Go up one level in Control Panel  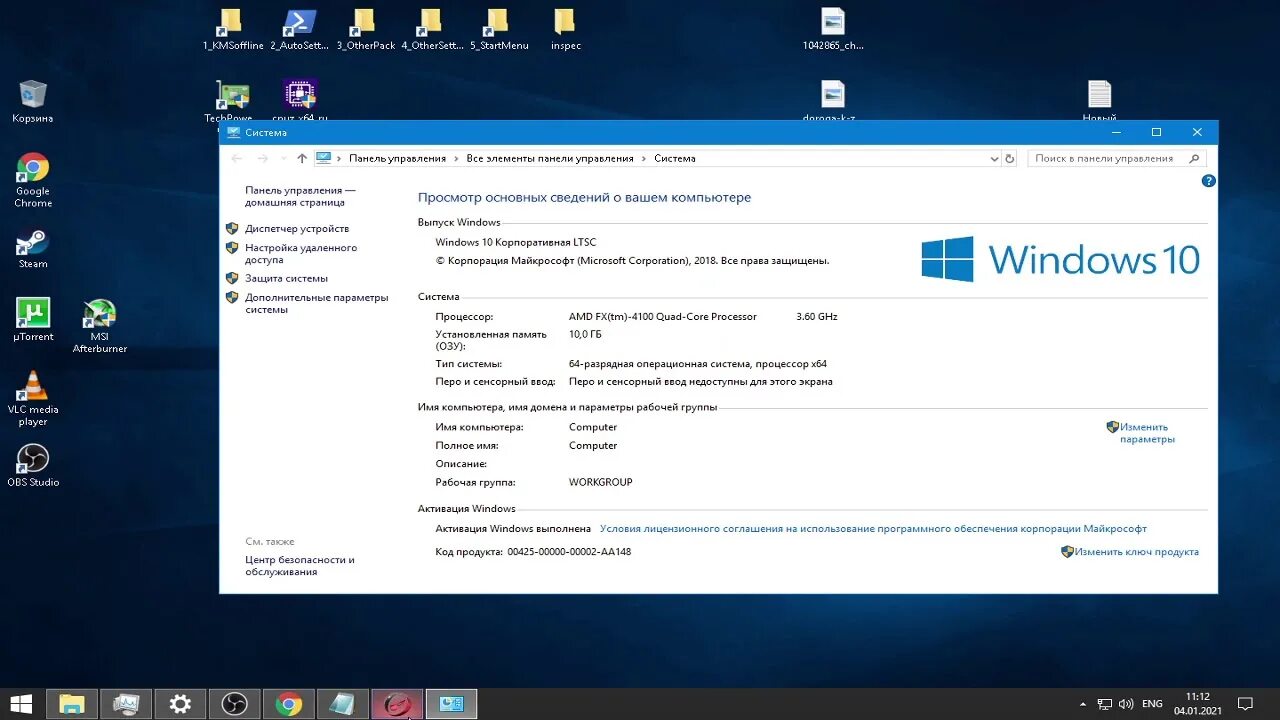tap(302, 158)
